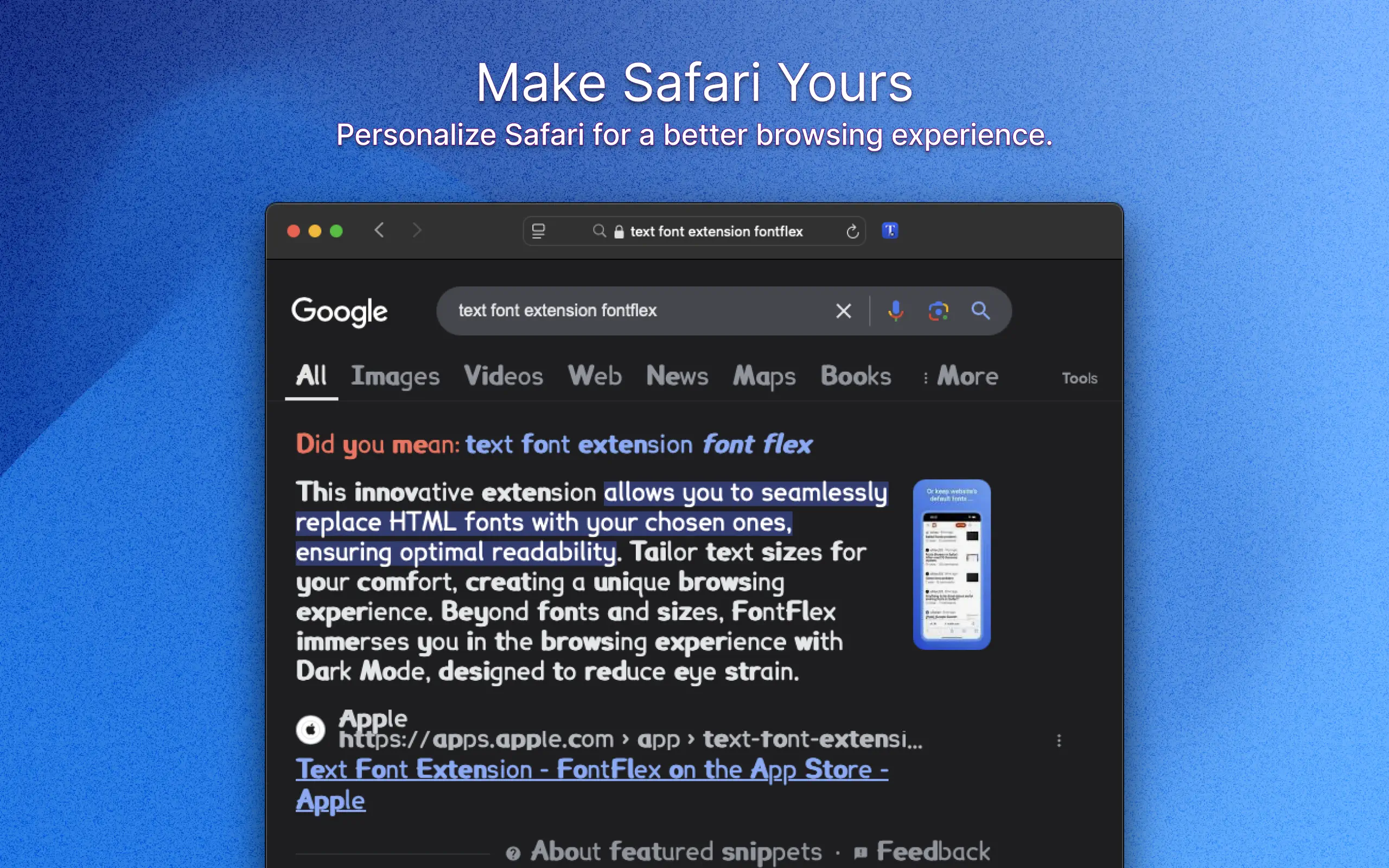The height and width of the screenshot is (868, 1389).
Task: Open the featured snippet phone thumbnail
Action: [x=952, y=565]
